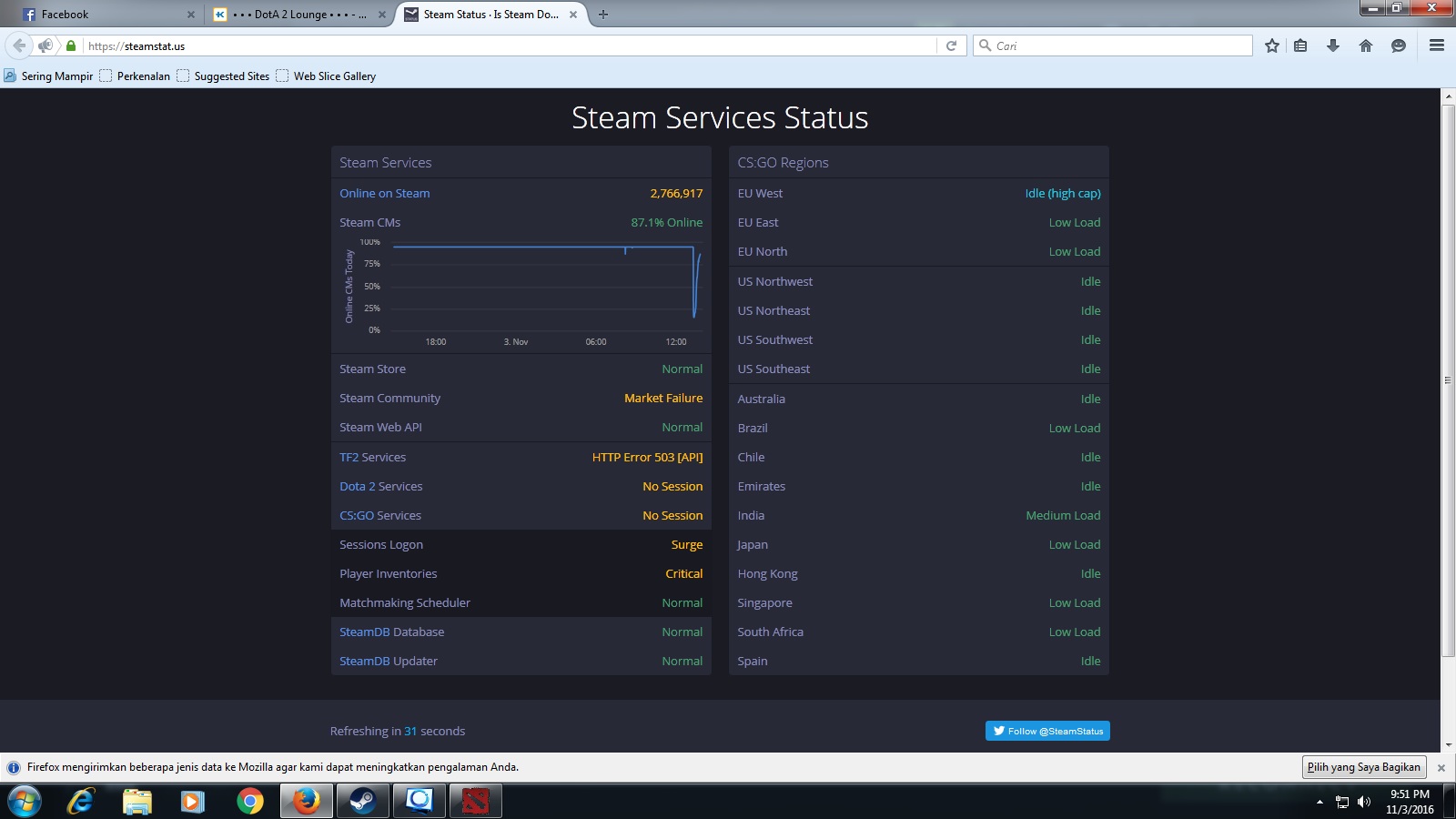
Task: Launch Steam from the taskbar
Action: point(362,801)
